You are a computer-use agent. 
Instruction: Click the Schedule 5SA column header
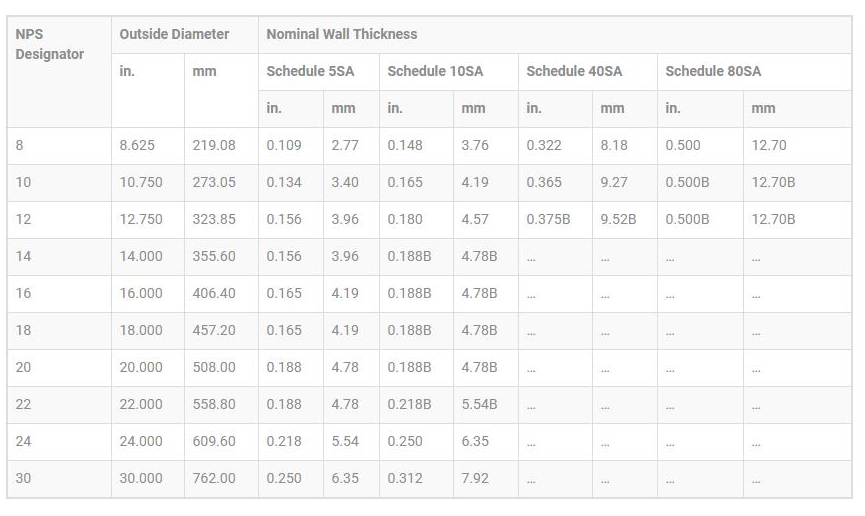click(310, 71)
